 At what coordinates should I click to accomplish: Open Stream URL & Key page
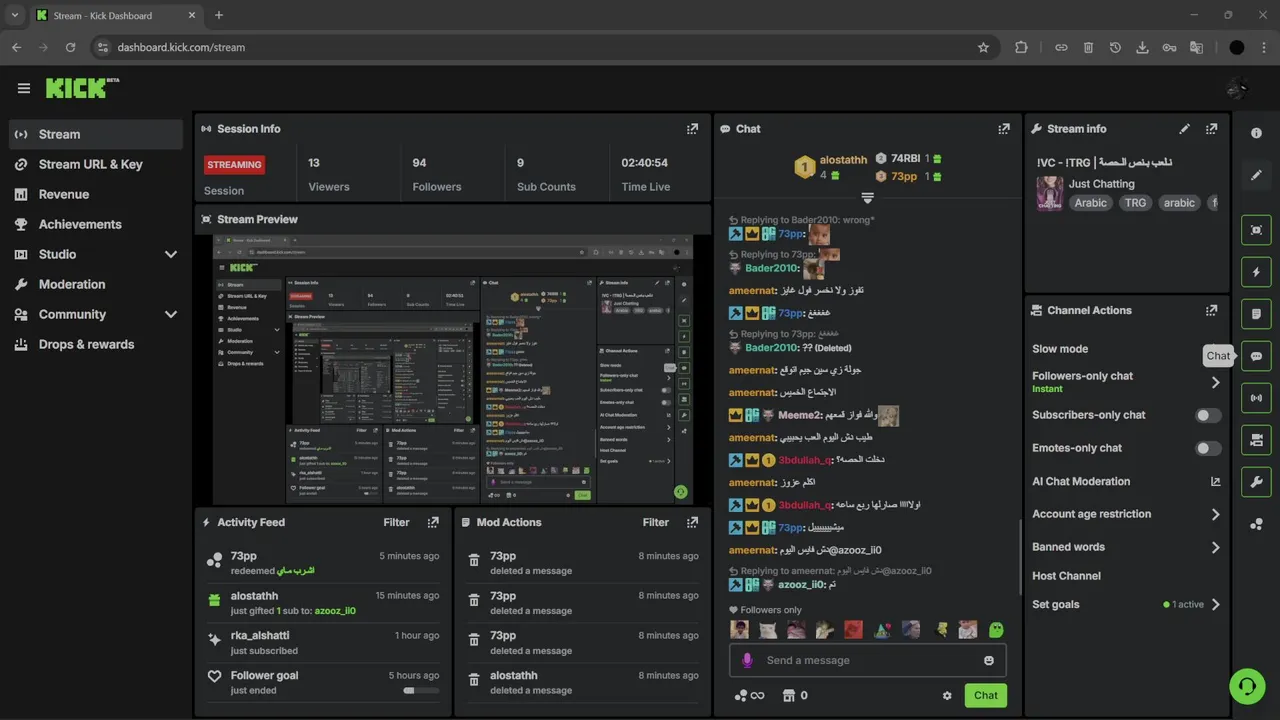click(x=96, y=164)
